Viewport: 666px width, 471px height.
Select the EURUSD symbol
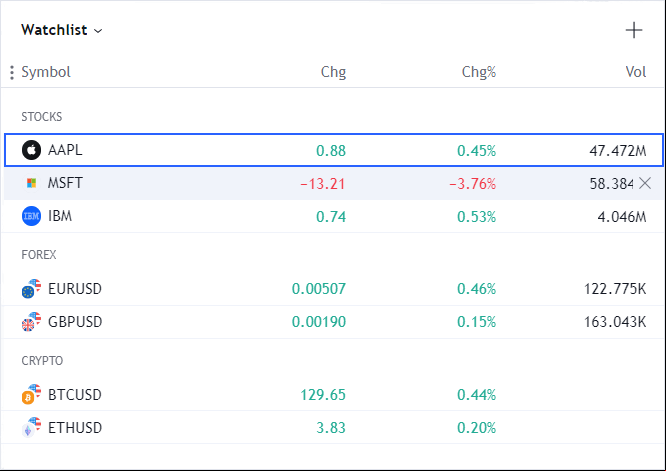coord(75,289)
